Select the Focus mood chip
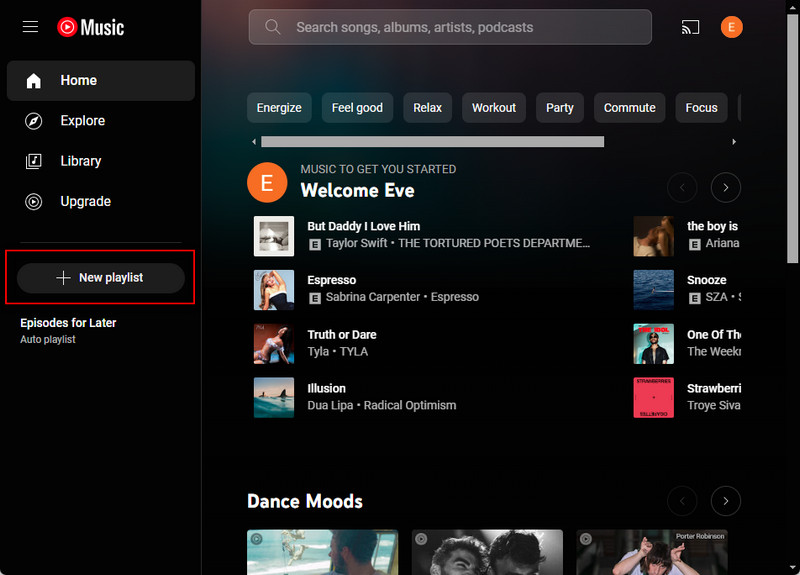 702,108
